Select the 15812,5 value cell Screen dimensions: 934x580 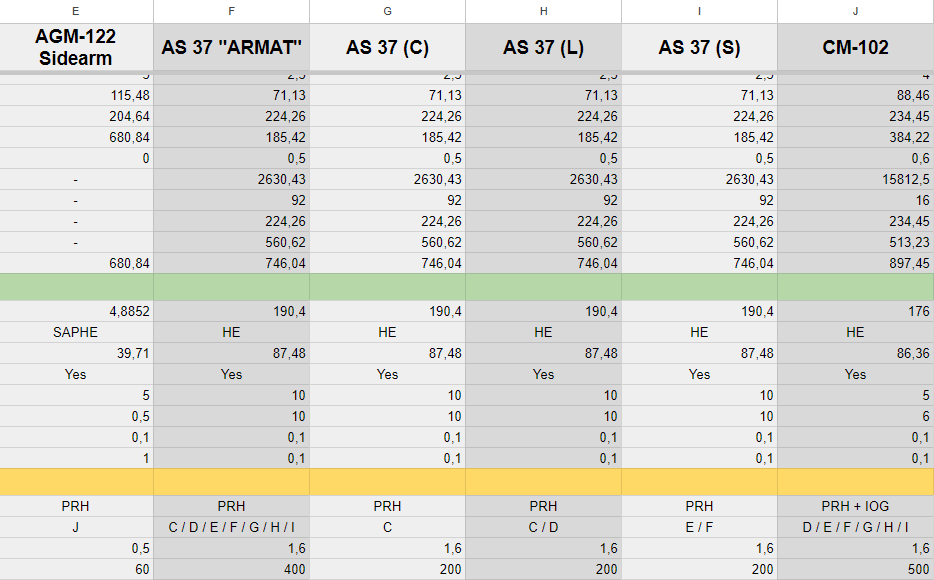pos(855,179)
